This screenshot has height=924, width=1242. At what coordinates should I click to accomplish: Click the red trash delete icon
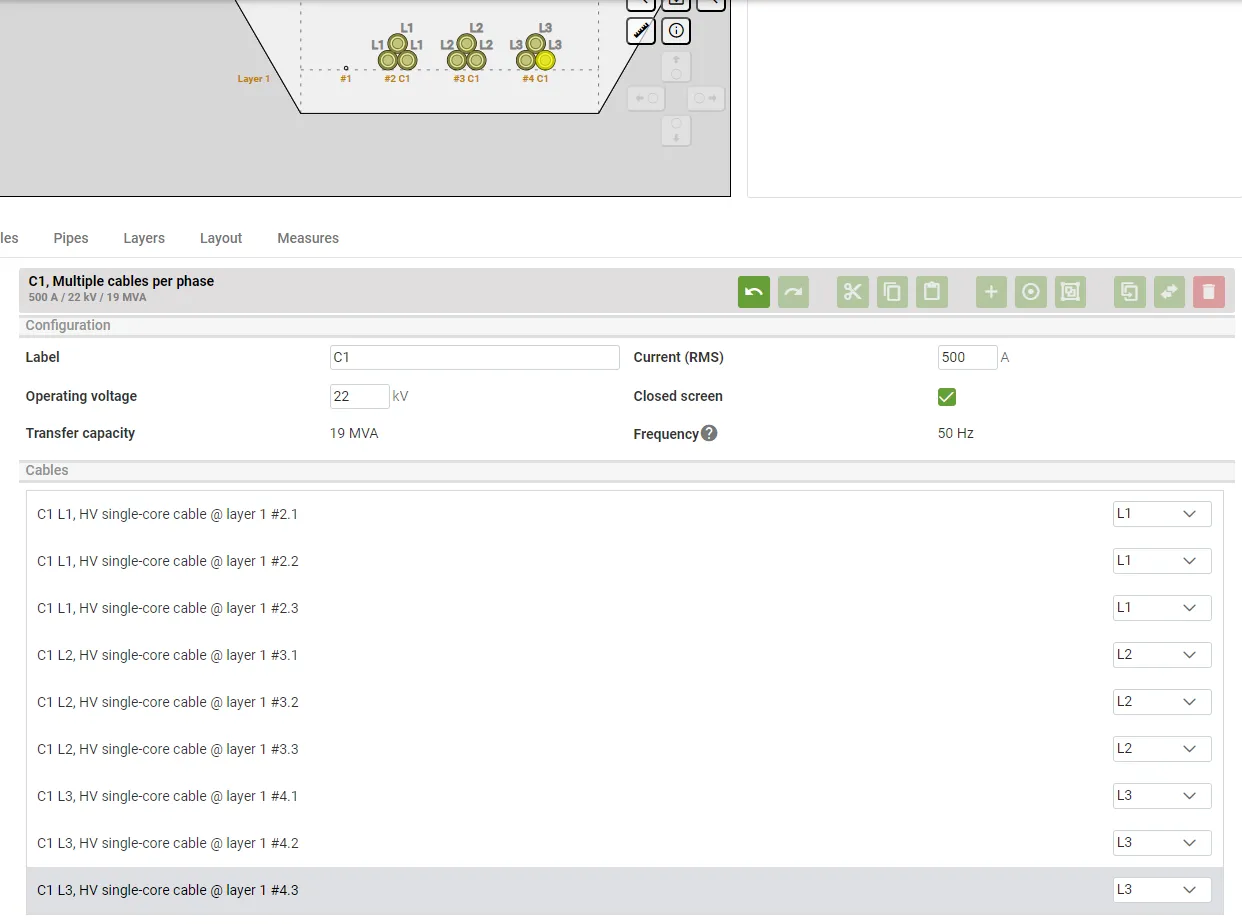[1208, 292]
